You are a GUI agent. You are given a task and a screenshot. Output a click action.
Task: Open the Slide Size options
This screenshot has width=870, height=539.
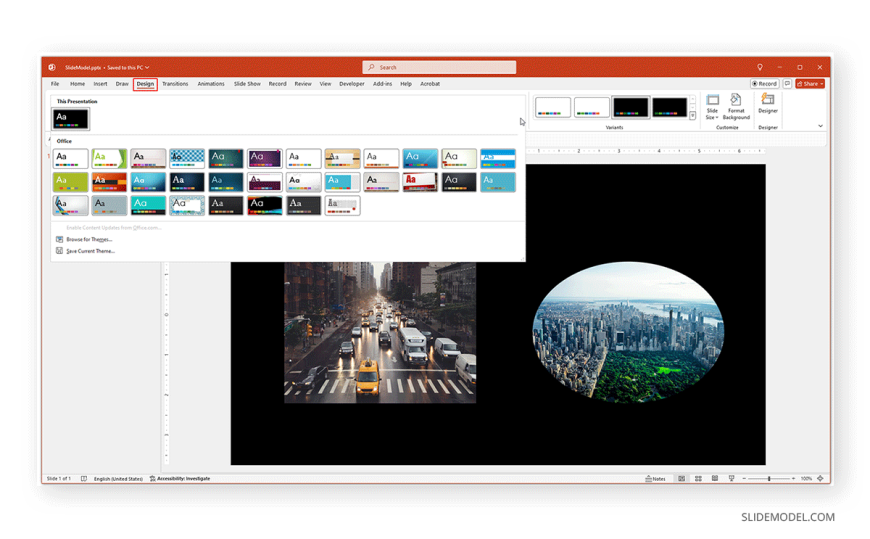coord(712,107)
